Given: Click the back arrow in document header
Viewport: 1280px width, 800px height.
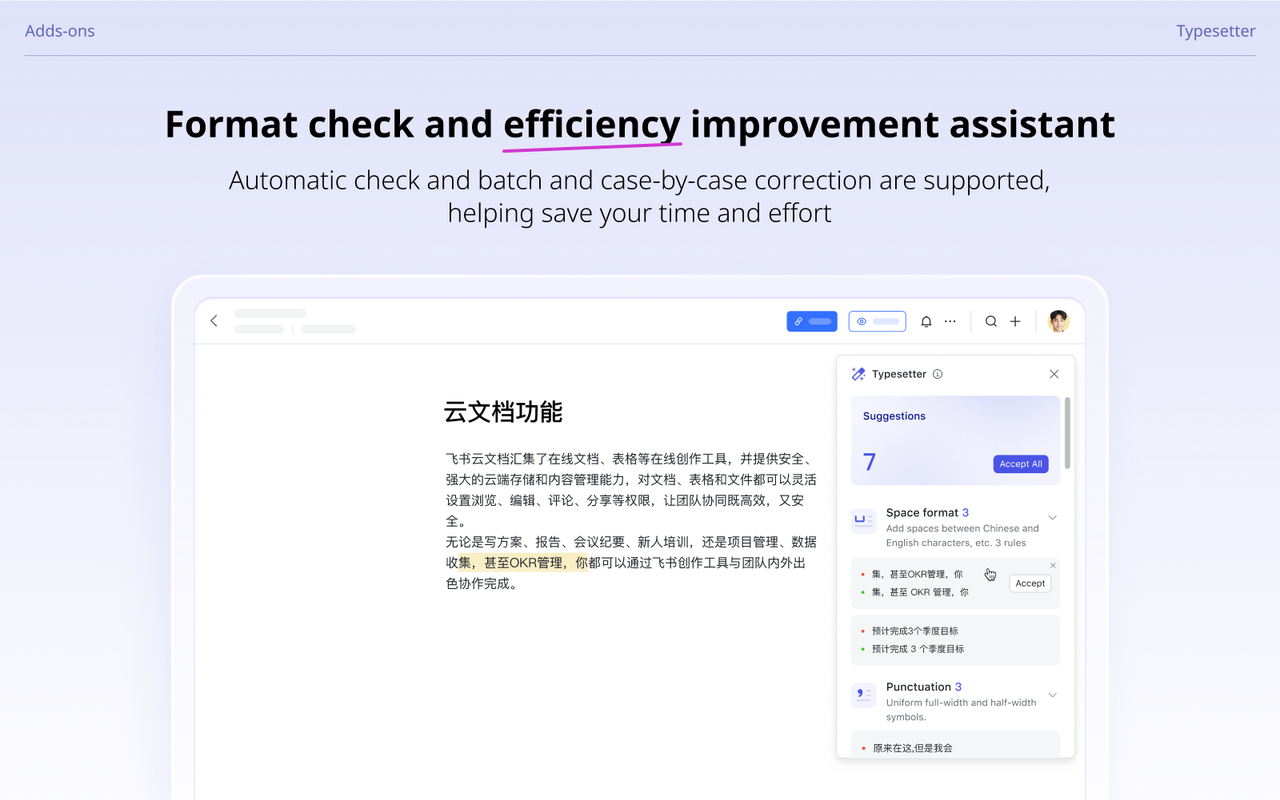Looking at the screenshot, I should pyautogui.click(x=214, y=321).
